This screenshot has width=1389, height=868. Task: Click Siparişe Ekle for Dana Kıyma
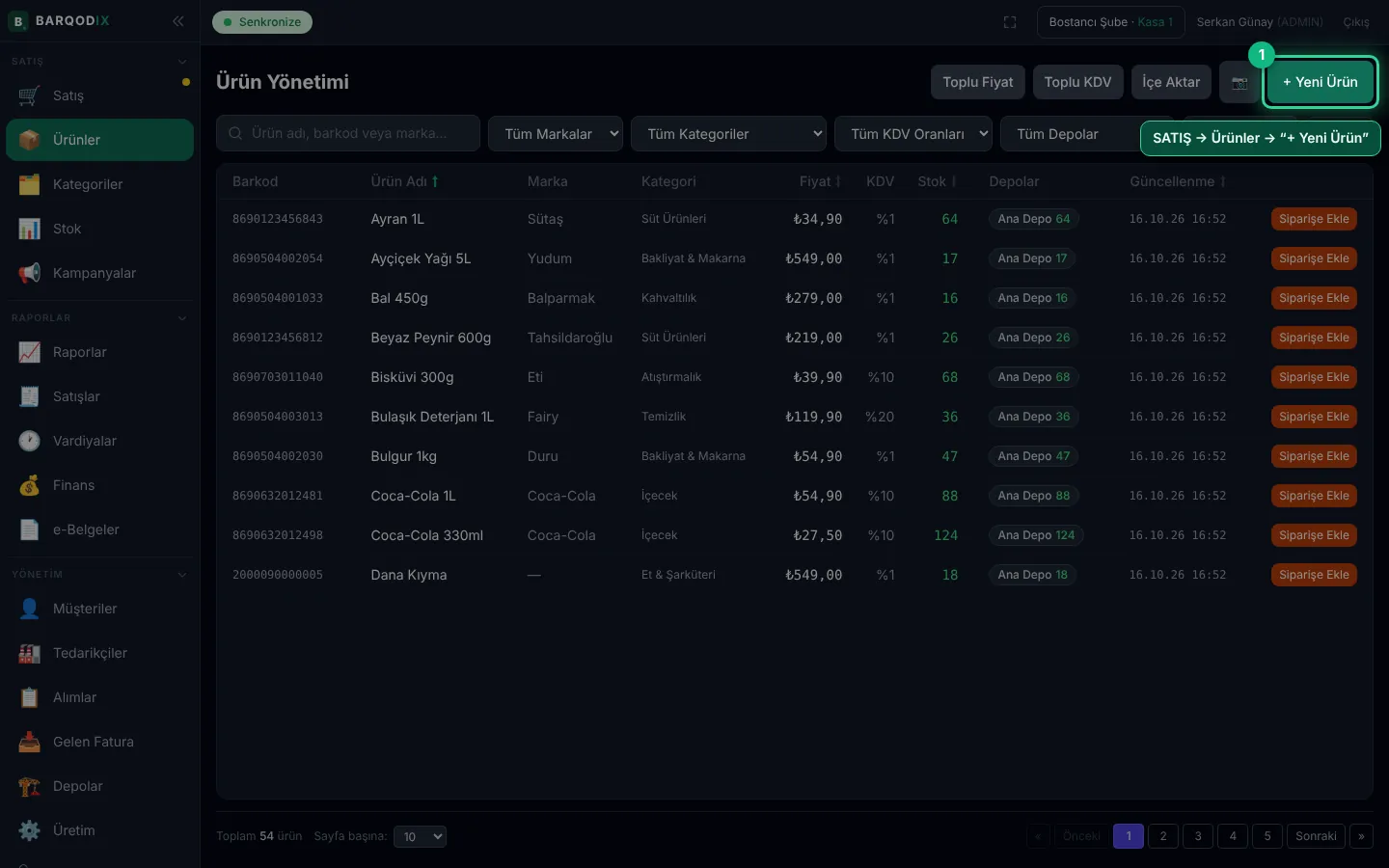coord(1314,575)
